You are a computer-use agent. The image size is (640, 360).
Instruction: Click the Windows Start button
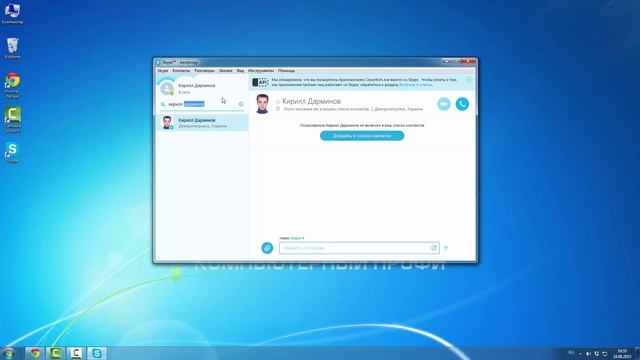[x=8, y=353]
